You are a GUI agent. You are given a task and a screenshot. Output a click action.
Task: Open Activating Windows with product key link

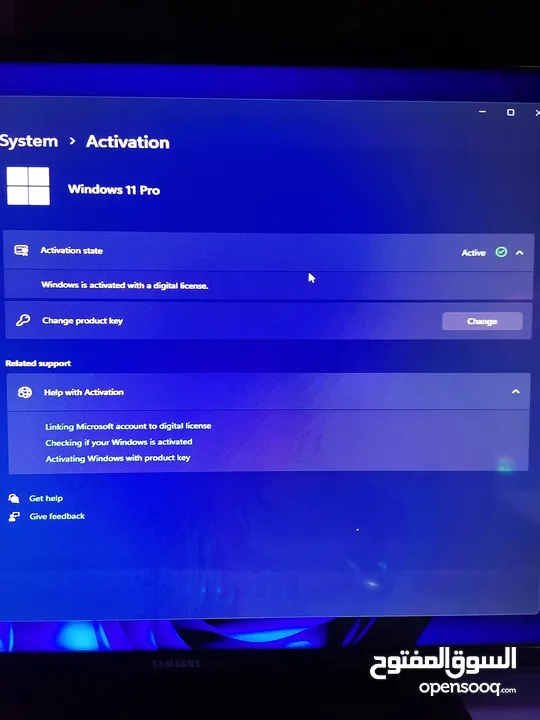[x=118, y=458]
